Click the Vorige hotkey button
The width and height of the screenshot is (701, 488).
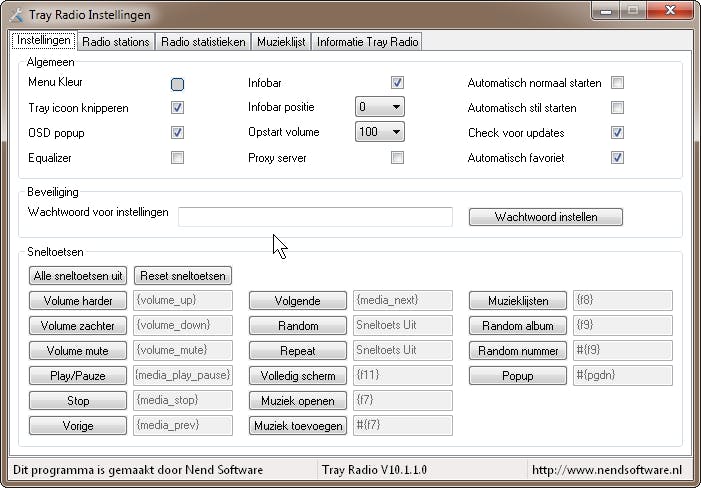point(78,426)
